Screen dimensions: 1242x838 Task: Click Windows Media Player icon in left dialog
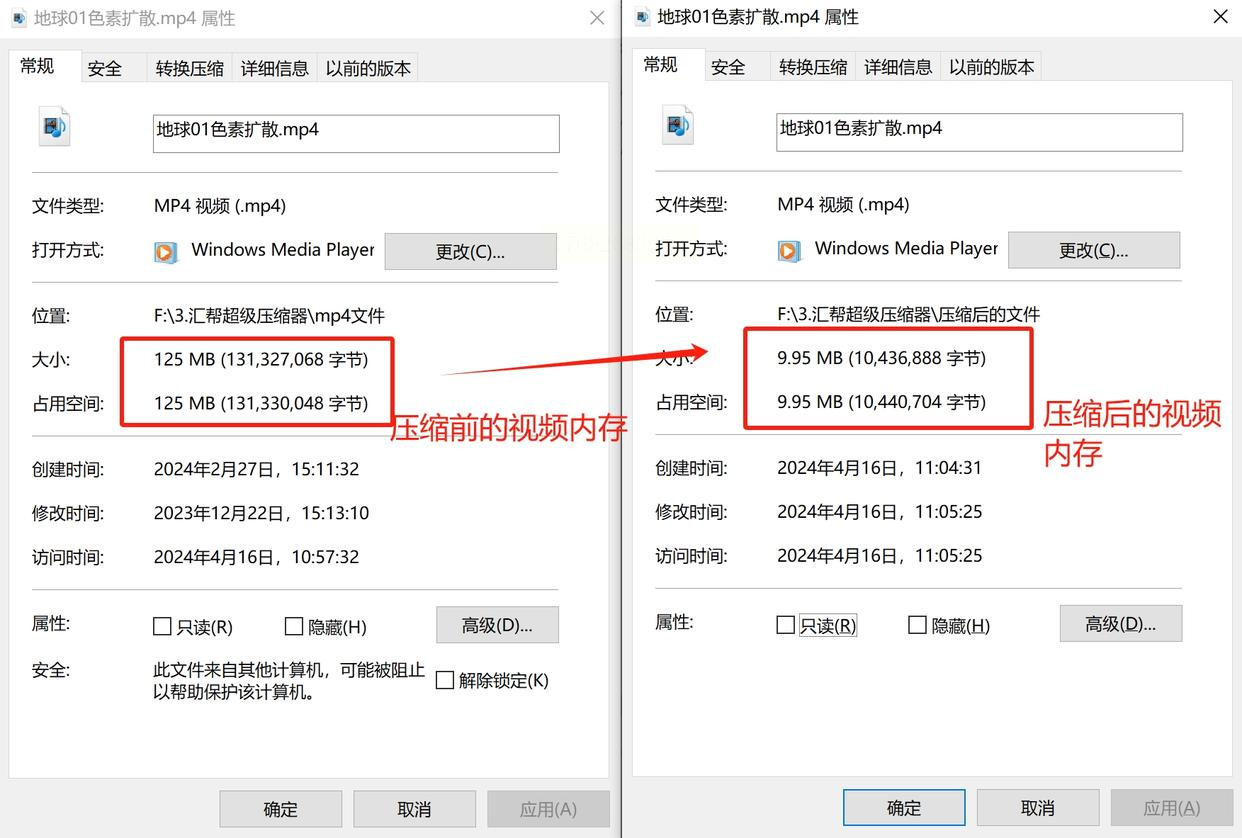(x=166, y=252)
